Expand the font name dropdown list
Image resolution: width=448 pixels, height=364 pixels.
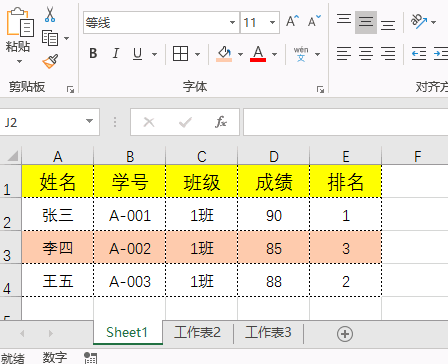pyautogui.click(x=232, y=23)
